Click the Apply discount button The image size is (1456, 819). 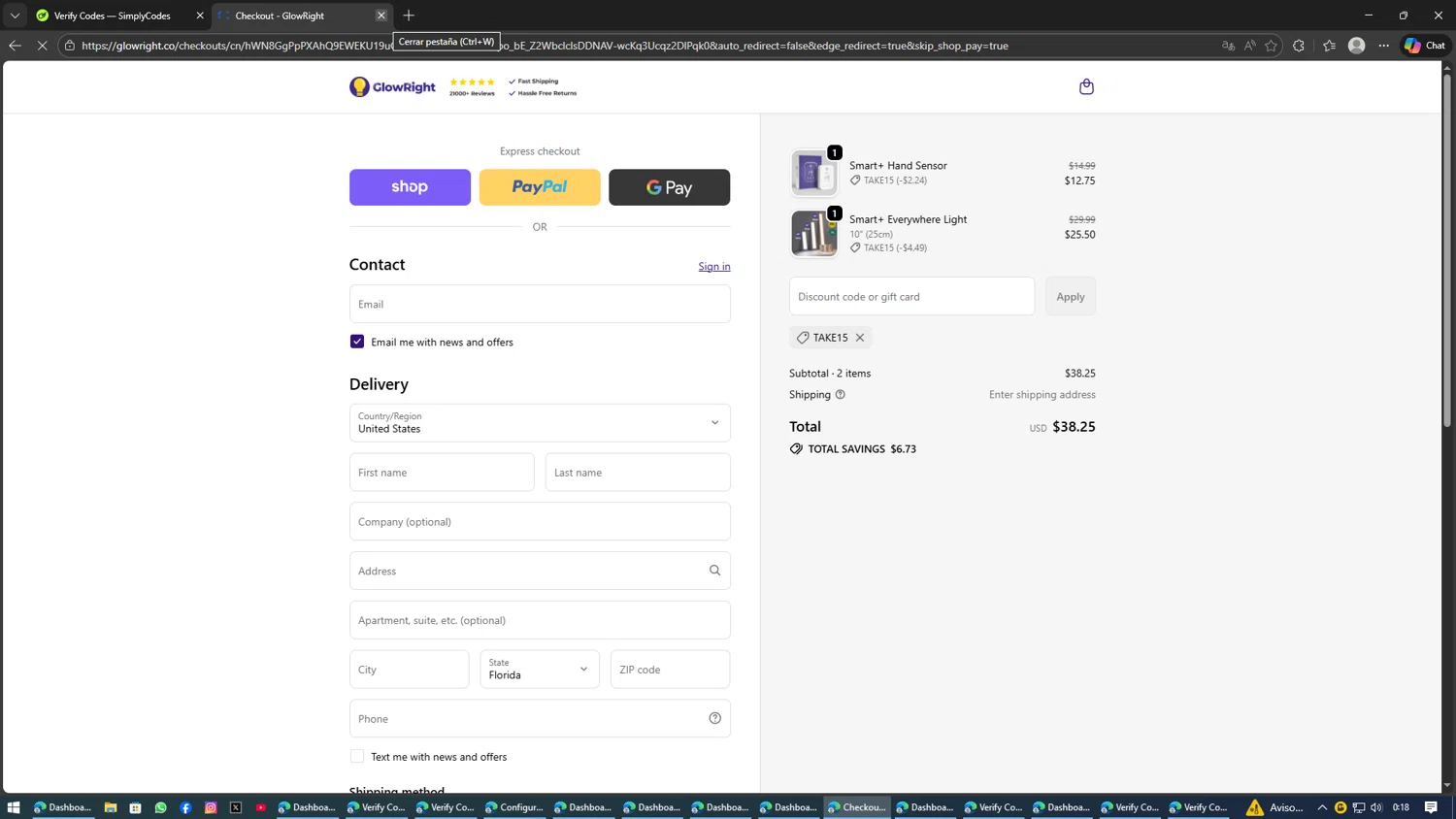[1071, 297]
